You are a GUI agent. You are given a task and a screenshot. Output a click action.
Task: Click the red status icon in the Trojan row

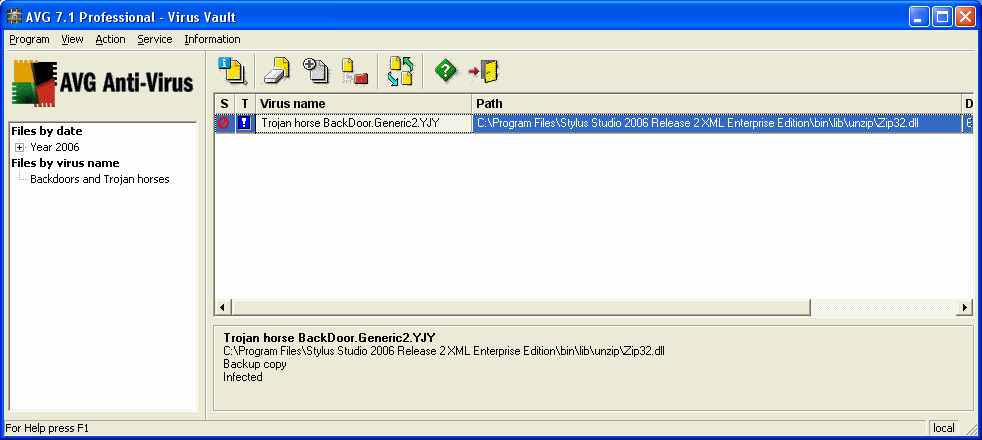tap(224, 123)
